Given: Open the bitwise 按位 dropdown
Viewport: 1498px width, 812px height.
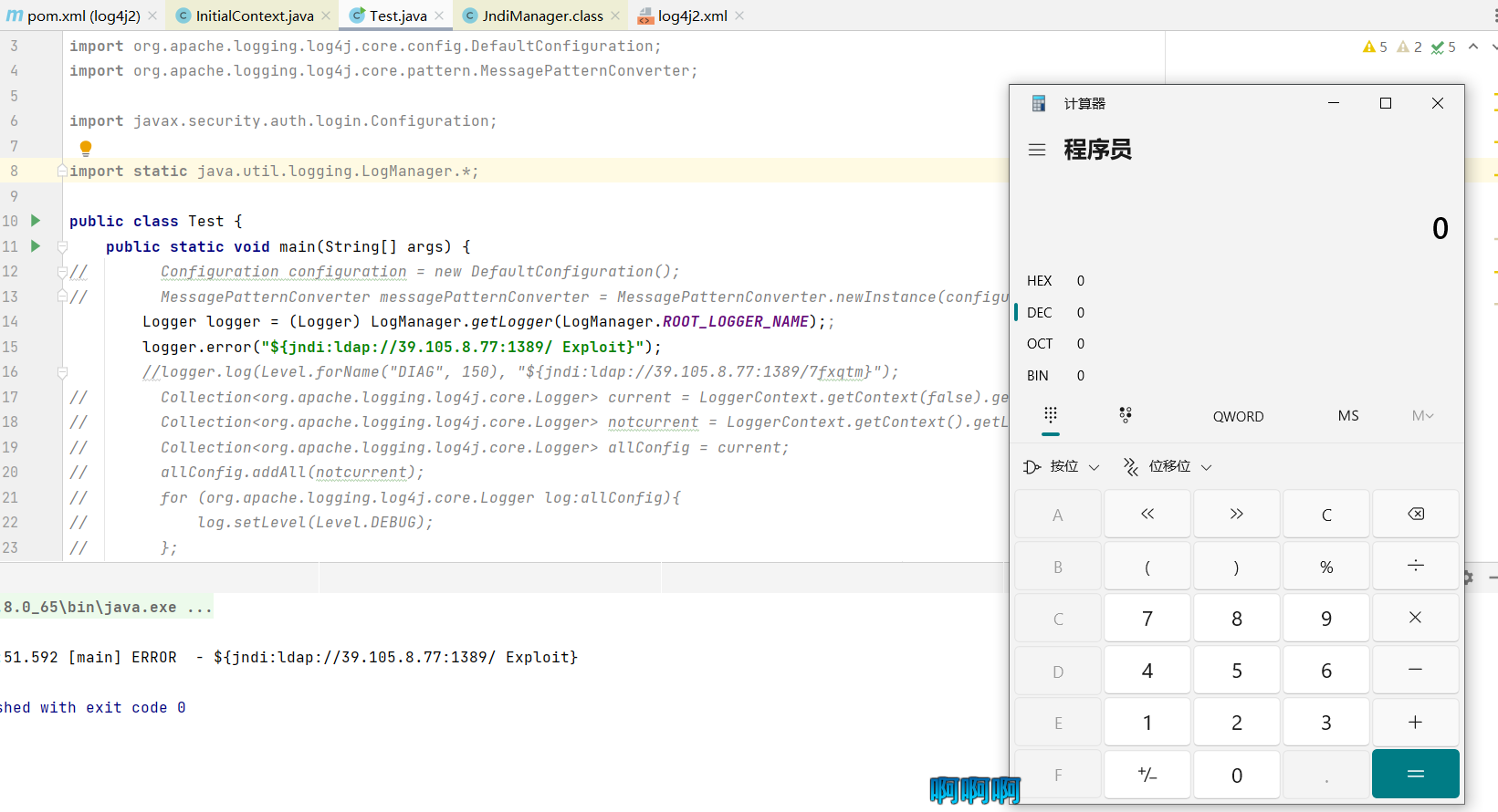Looking at the screenshot, I should coord(1062,466).
